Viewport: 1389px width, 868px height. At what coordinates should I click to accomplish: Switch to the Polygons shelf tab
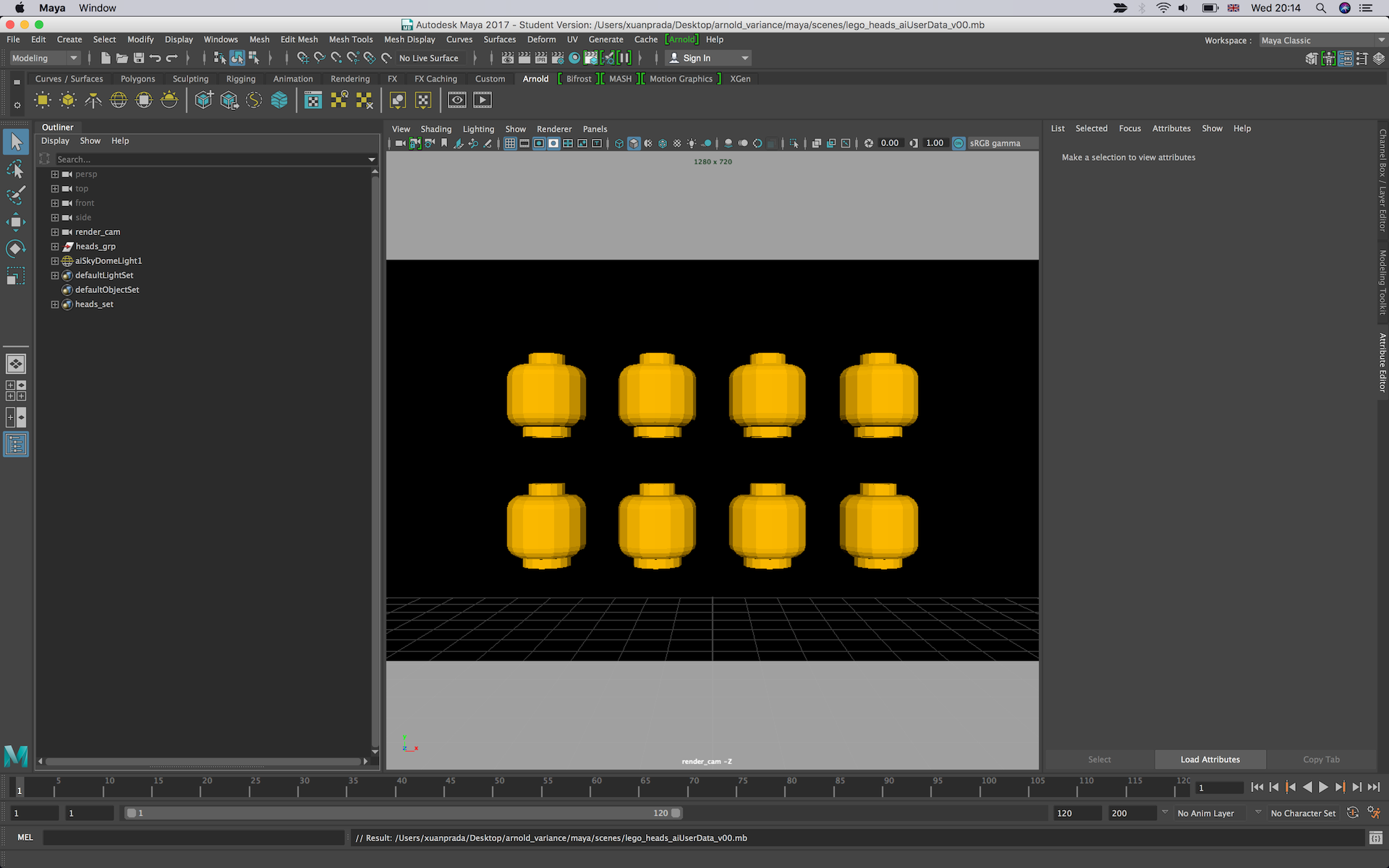137,79
